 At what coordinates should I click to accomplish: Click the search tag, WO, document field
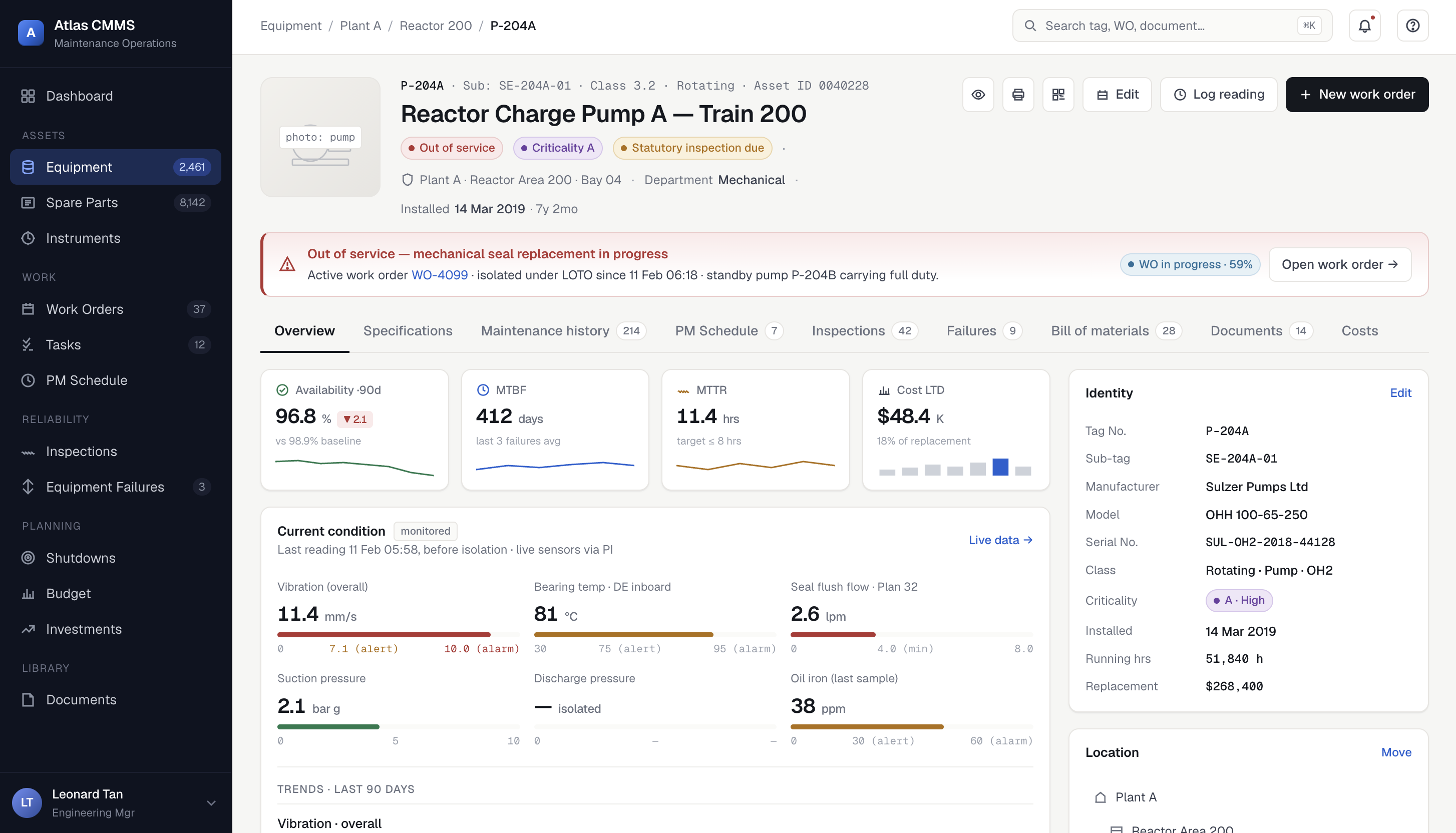click(x=1172, y=26)
